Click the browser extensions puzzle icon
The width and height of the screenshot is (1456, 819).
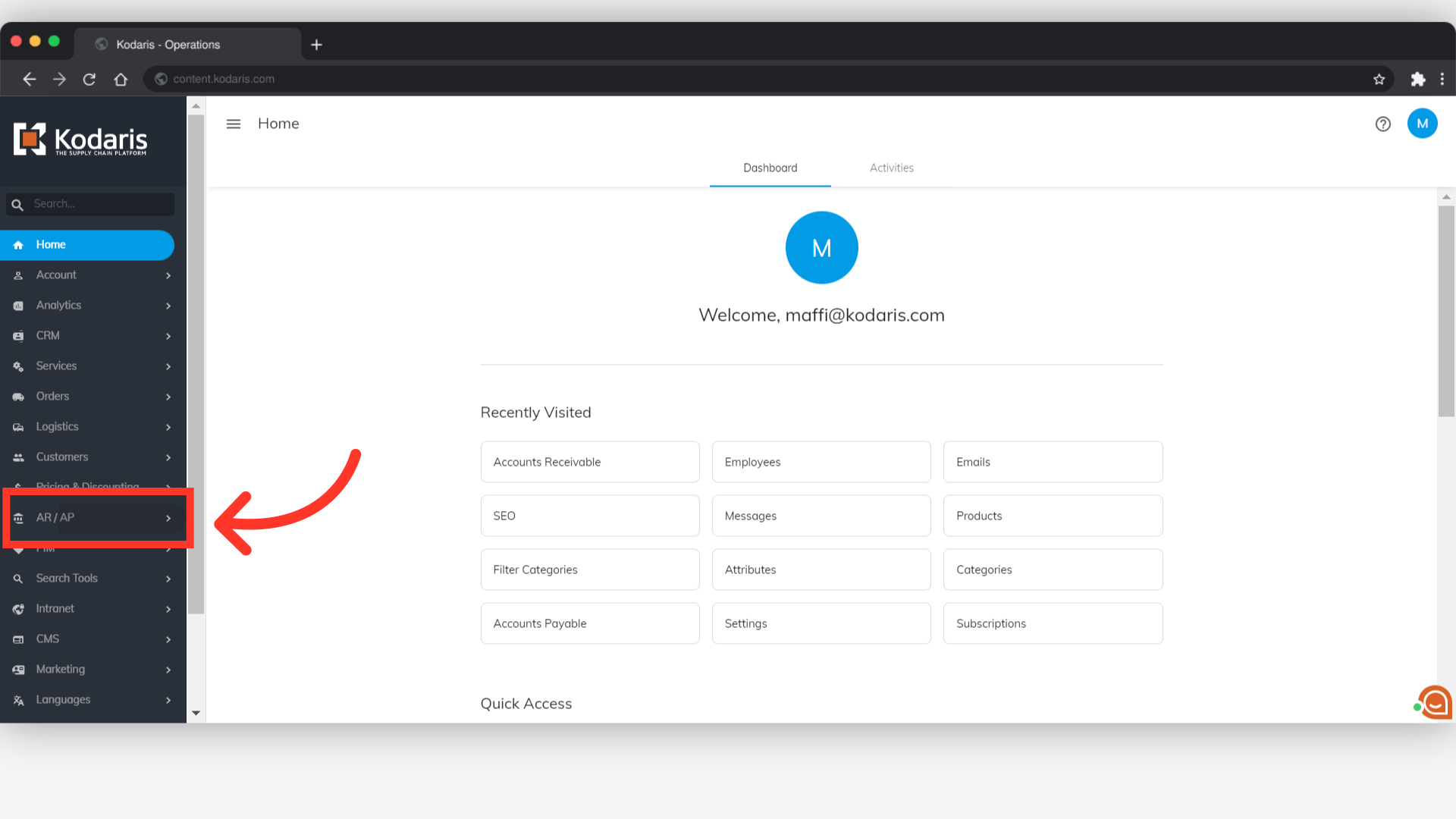point(1417,79)
